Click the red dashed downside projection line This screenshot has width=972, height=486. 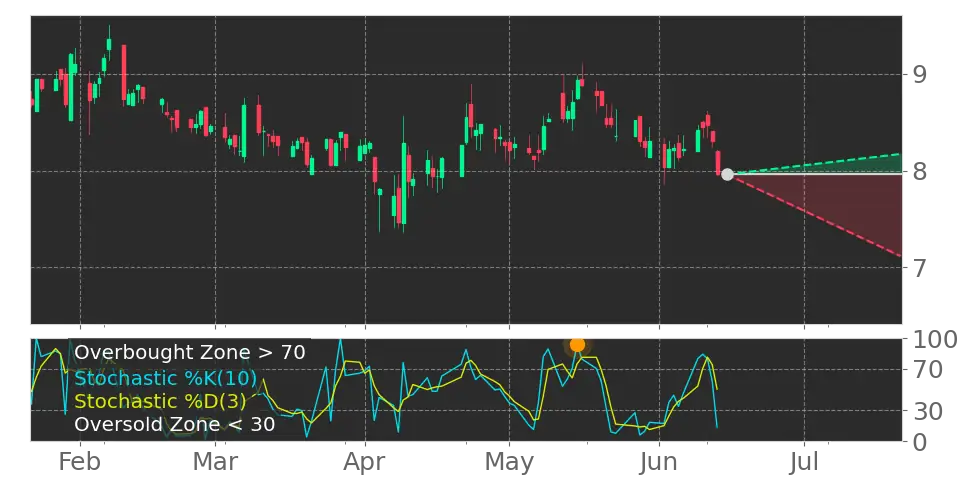(x=815, y=215)
